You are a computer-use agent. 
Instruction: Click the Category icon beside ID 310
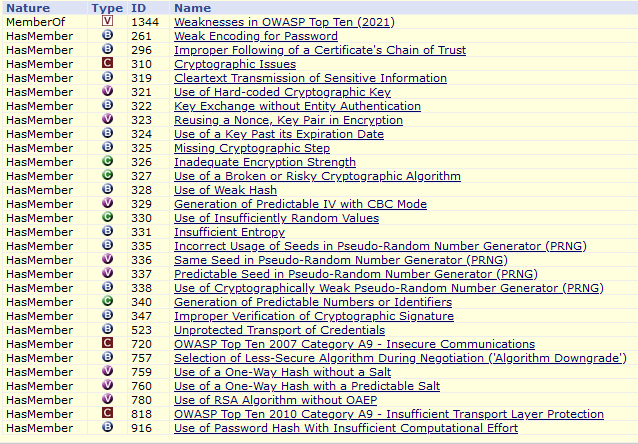click(107, 63)
